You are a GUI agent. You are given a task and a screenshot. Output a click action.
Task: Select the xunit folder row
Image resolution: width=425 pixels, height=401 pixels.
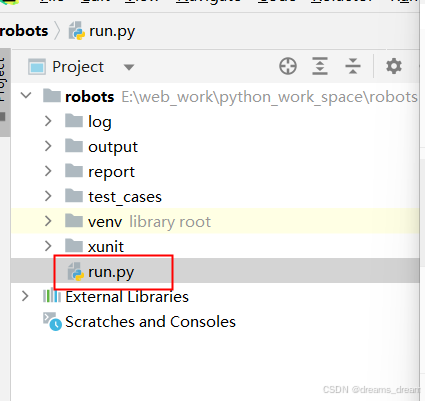coord(215,246)
